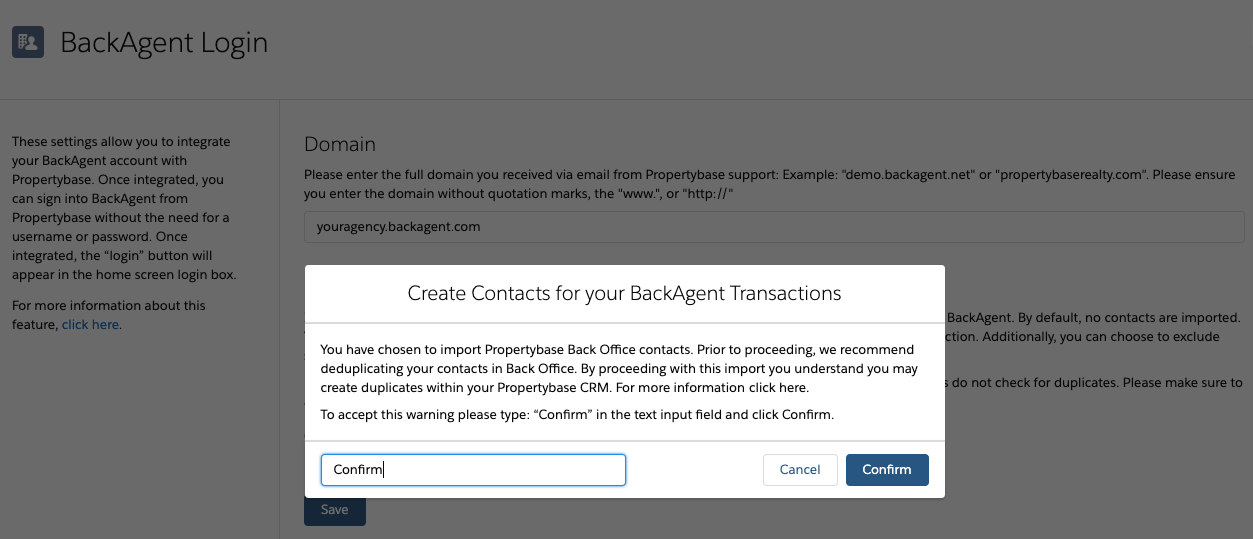Focus the Confirm text input field

click(x=473, y=470)
